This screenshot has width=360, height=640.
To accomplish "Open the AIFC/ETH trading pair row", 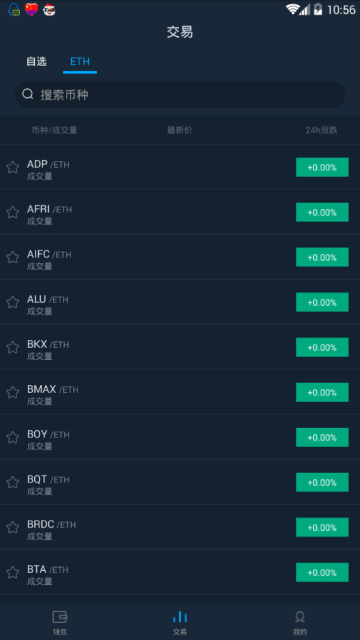I will pos(180,257).
